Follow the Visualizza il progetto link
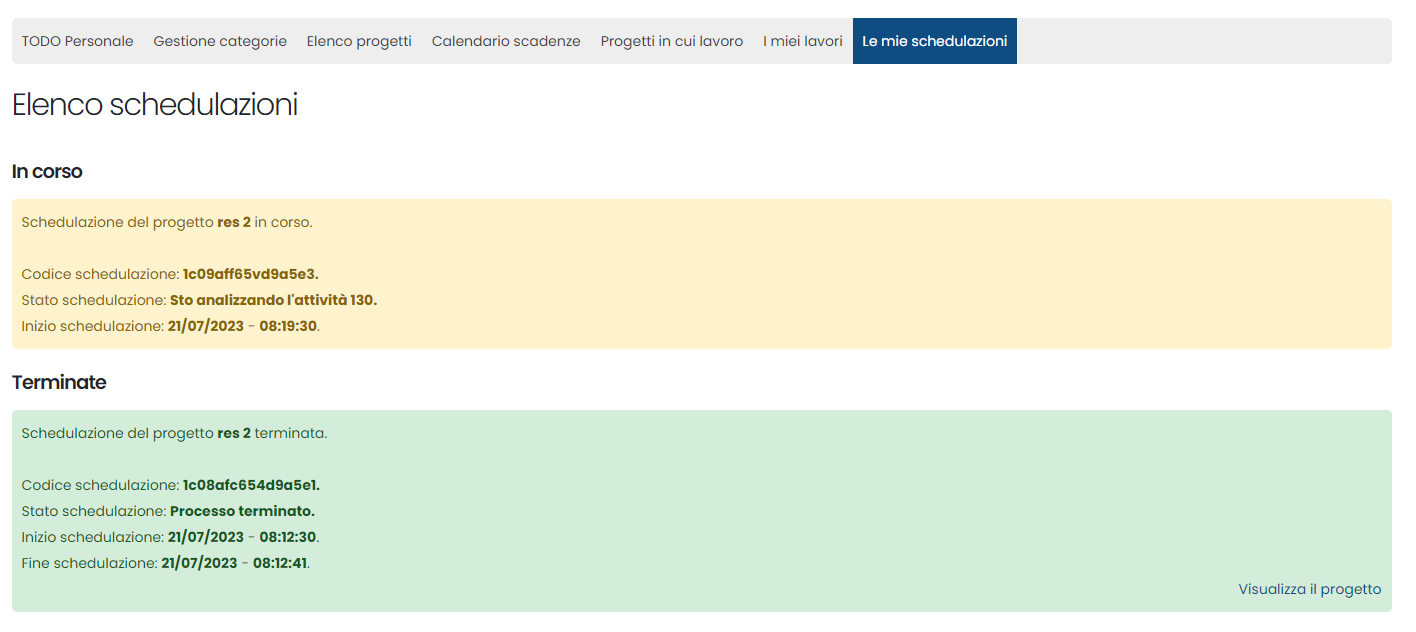The height and width of the screenshot is (632, 1416). pyautogui.click(x=1309, y=589)
